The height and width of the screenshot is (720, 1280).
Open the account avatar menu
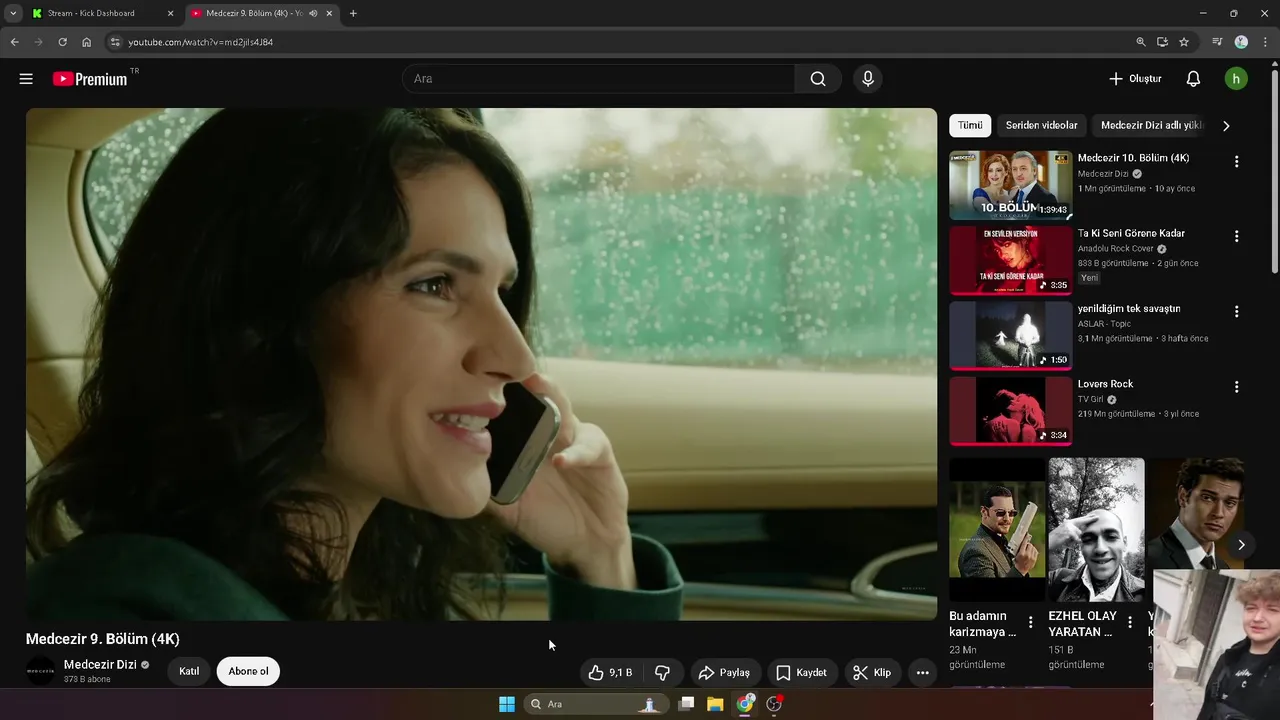pyautogui.click(x=1236, y=79)
